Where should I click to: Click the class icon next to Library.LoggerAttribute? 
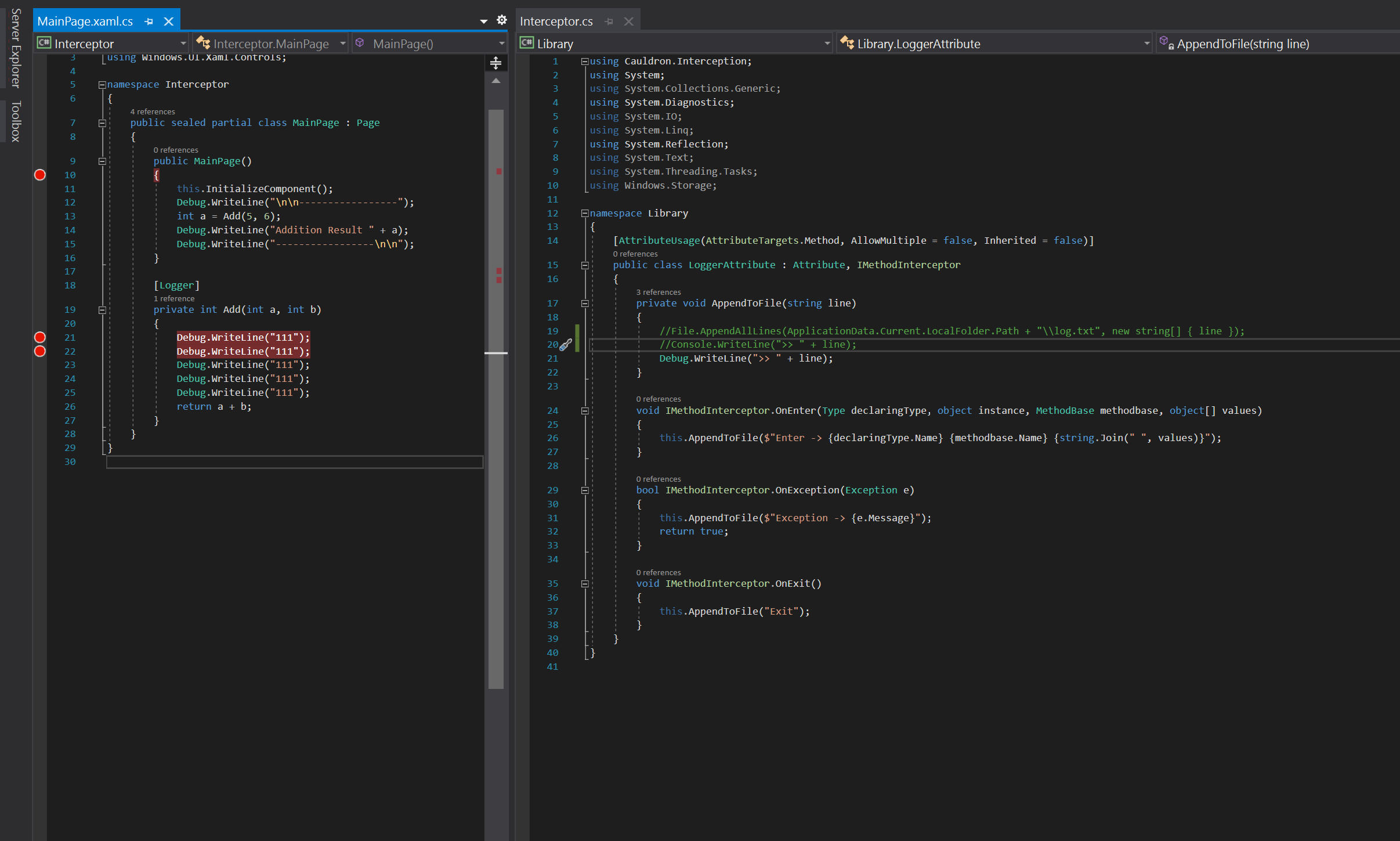[847, 43]
